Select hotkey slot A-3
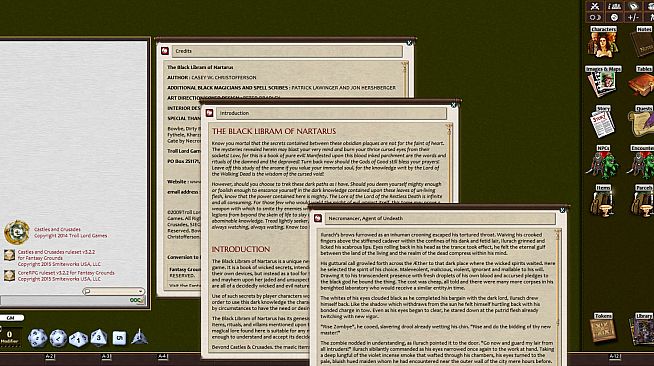Image resolution: width=654 pixels, height=366 pixels. click(x=106, y=356)
